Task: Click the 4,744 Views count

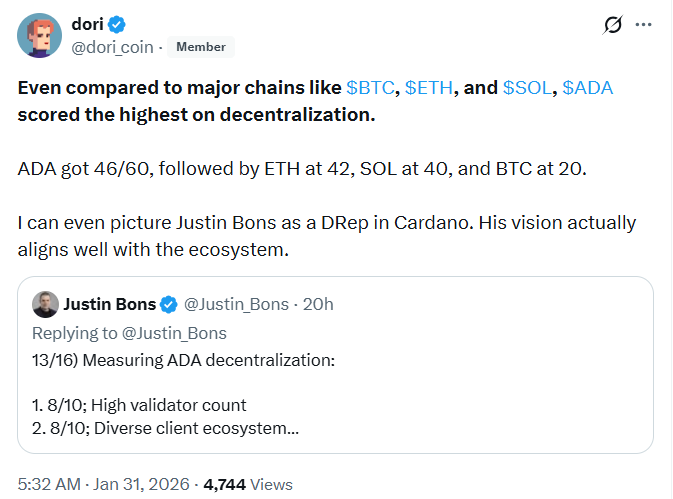Action: pyautogui.click(x=248, y=484)
